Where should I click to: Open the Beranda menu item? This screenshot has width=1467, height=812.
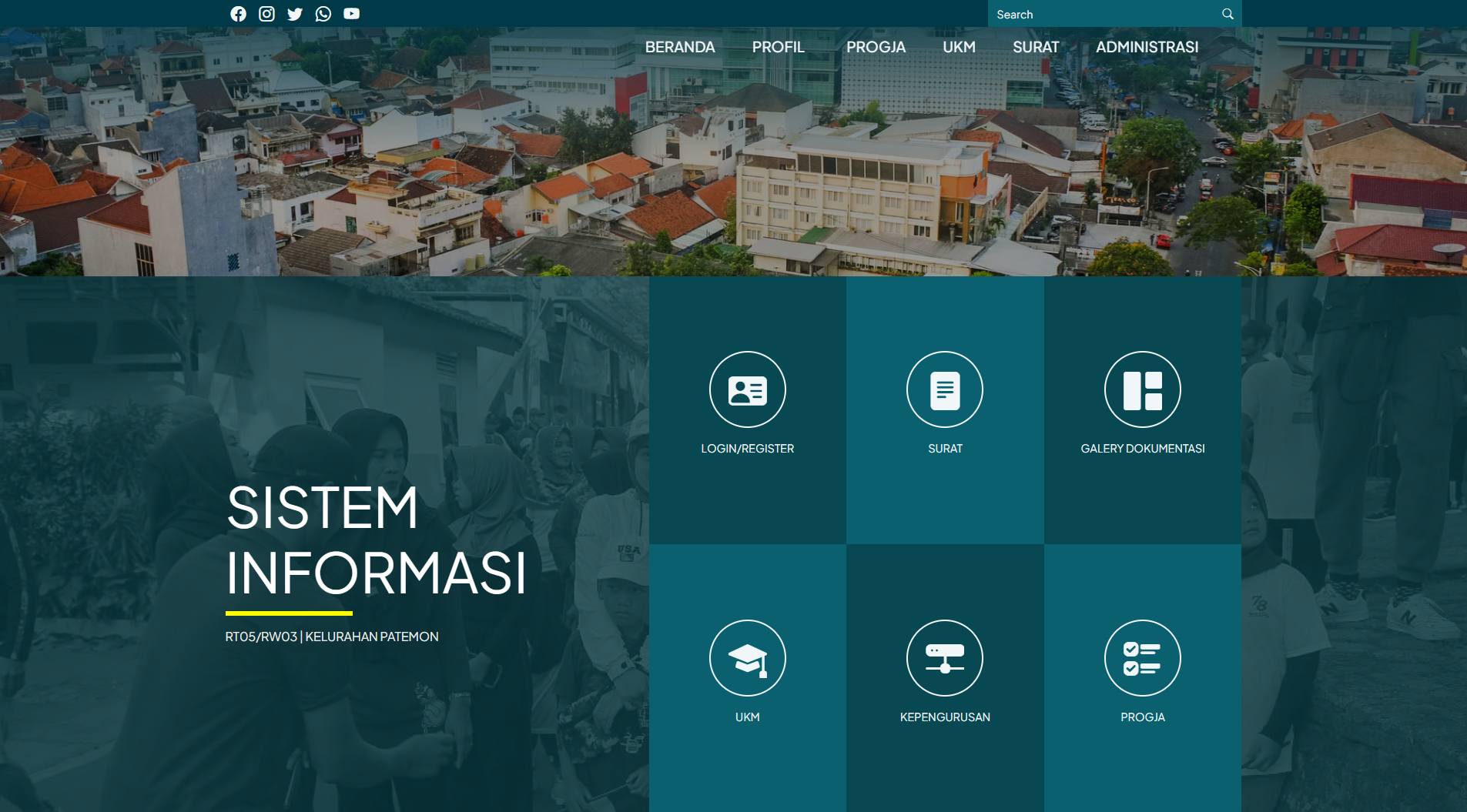click(680, 47)
